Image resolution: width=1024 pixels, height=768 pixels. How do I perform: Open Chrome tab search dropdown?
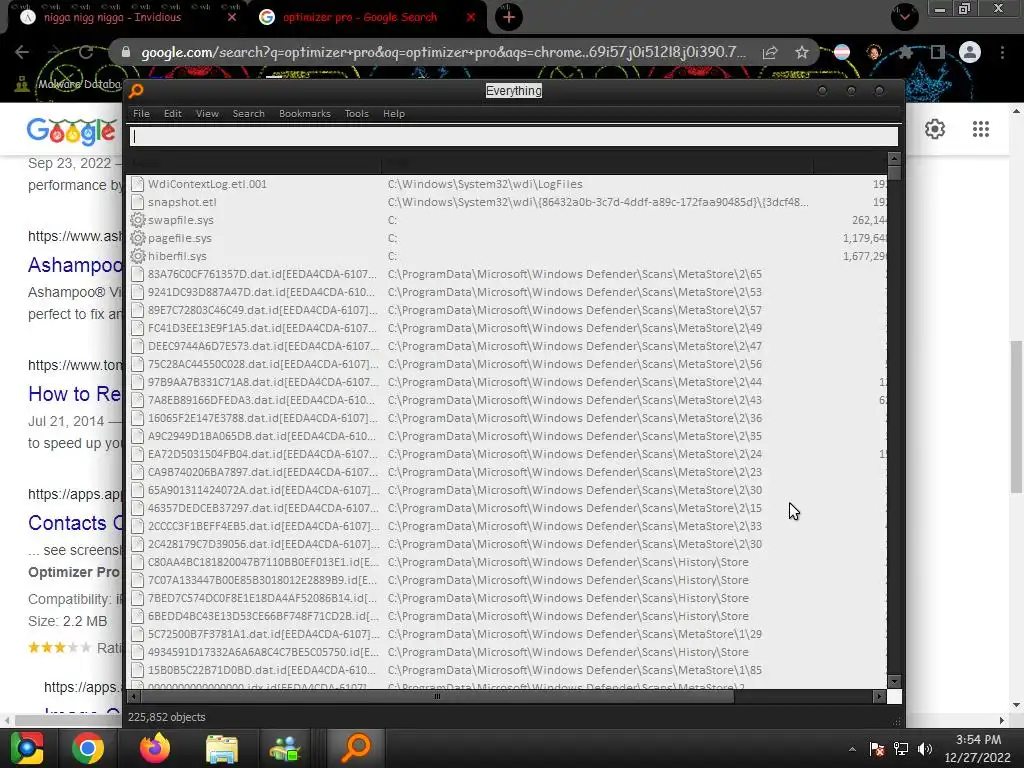tap(905, 17)
